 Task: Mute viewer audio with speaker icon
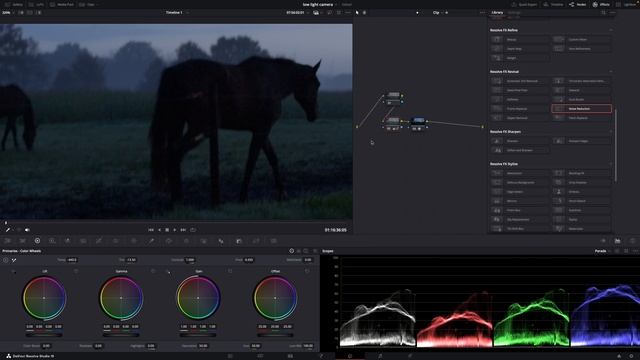click(27, 230)
